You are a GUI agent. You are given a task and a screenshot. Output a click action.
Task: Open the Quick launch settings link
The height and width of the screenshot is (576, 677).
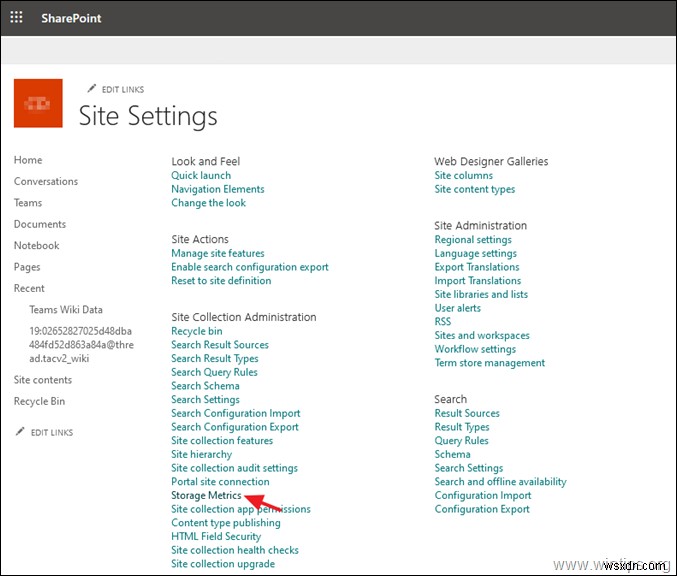201,175
